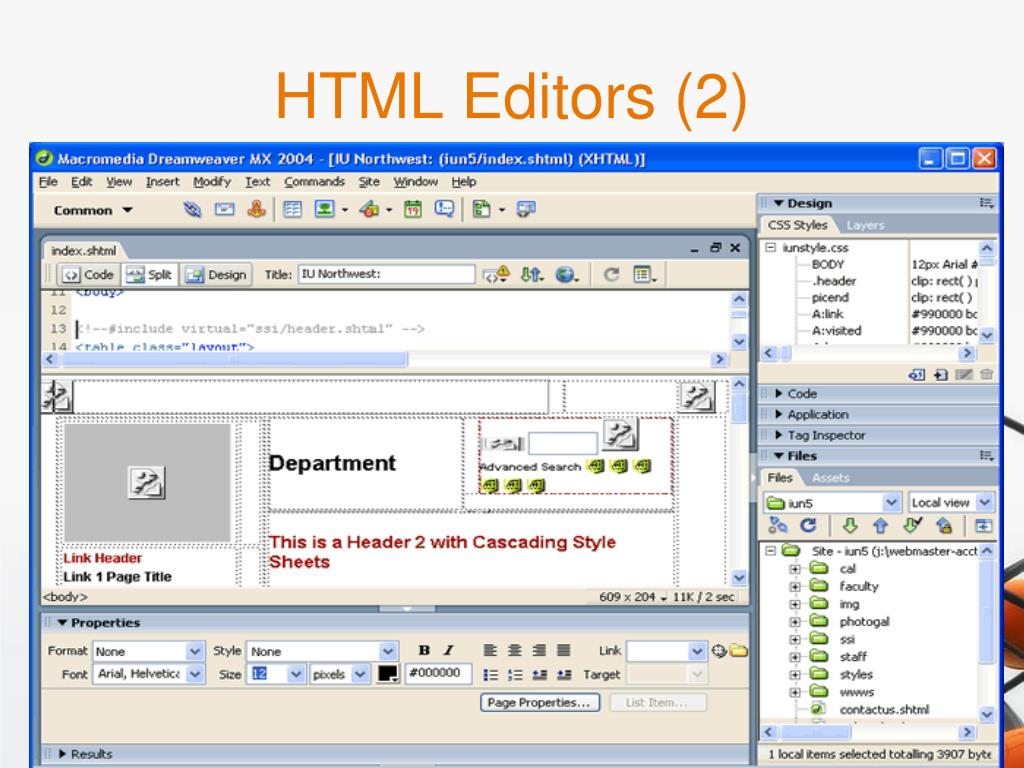1024x768 pixels.
Task: Insert a Named Anchor
Action: (x=257, y=209)
